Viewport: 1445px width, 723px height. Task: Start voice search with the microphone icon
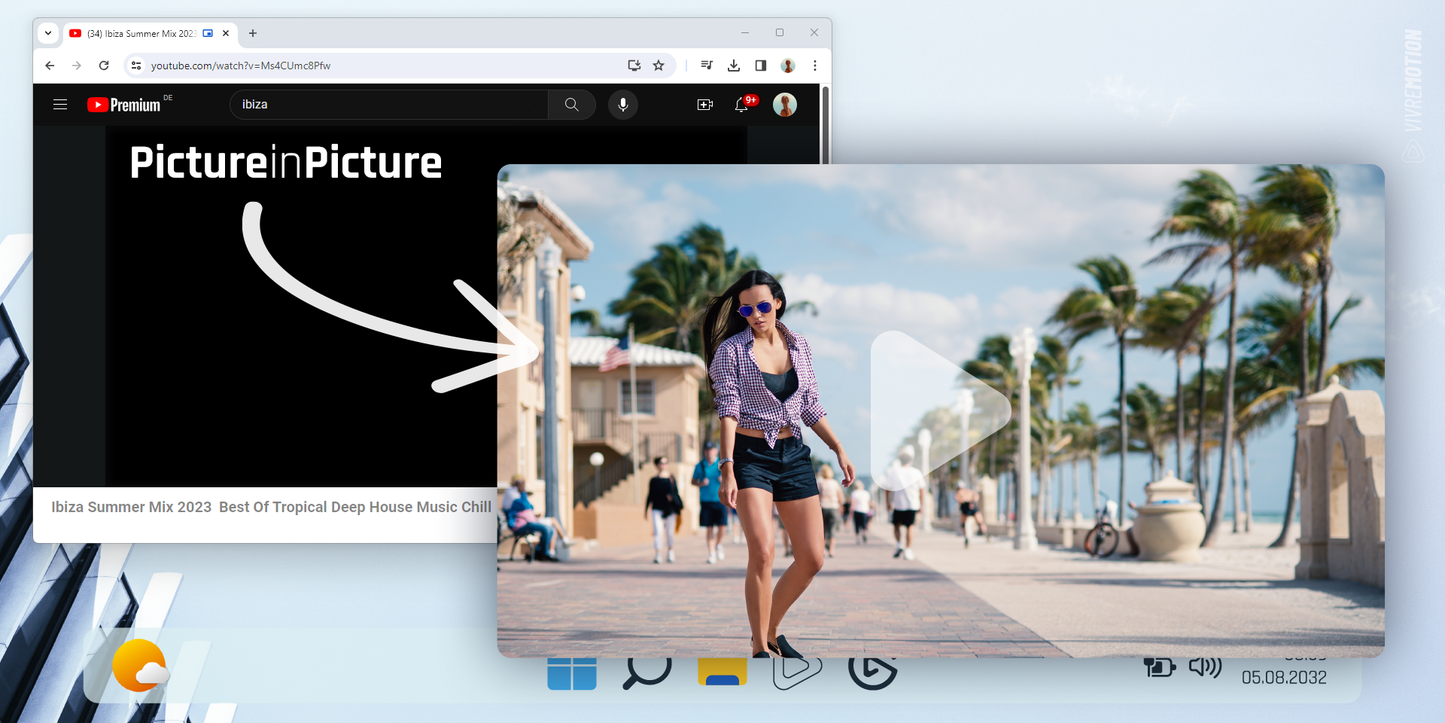pyautogui.click(x=623, y=104)
